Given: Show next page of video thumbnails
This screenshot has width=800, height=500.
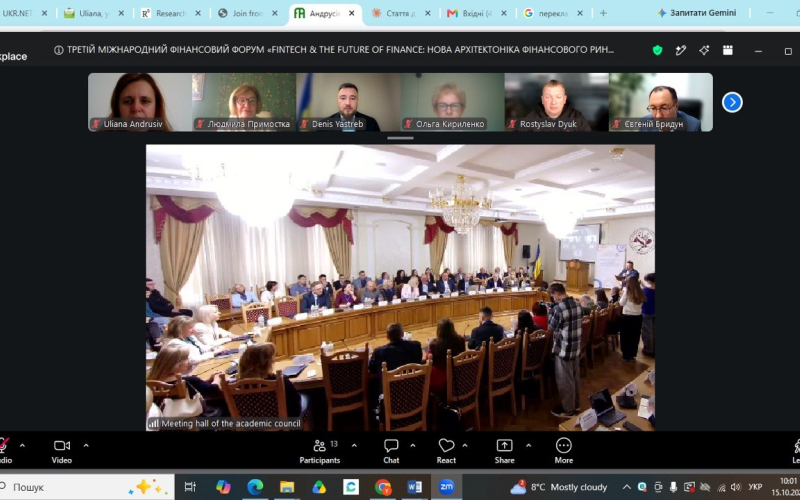Looking at the screenshot, I should 732,102.
